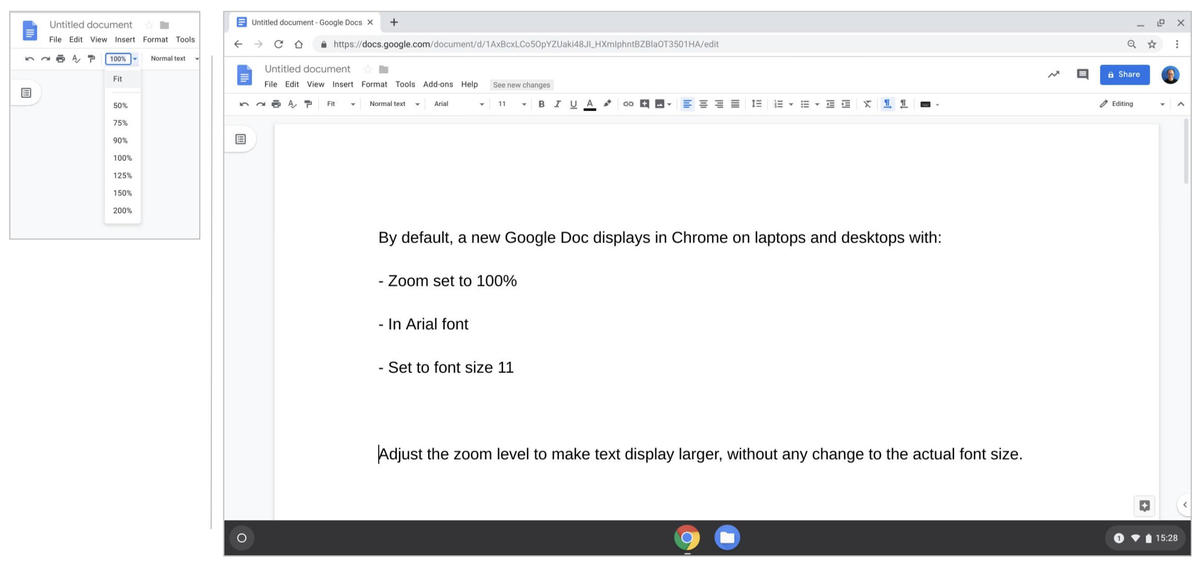Open the Files app on the shelf
Screen dimensions: 1200x572
coord(727,538)
